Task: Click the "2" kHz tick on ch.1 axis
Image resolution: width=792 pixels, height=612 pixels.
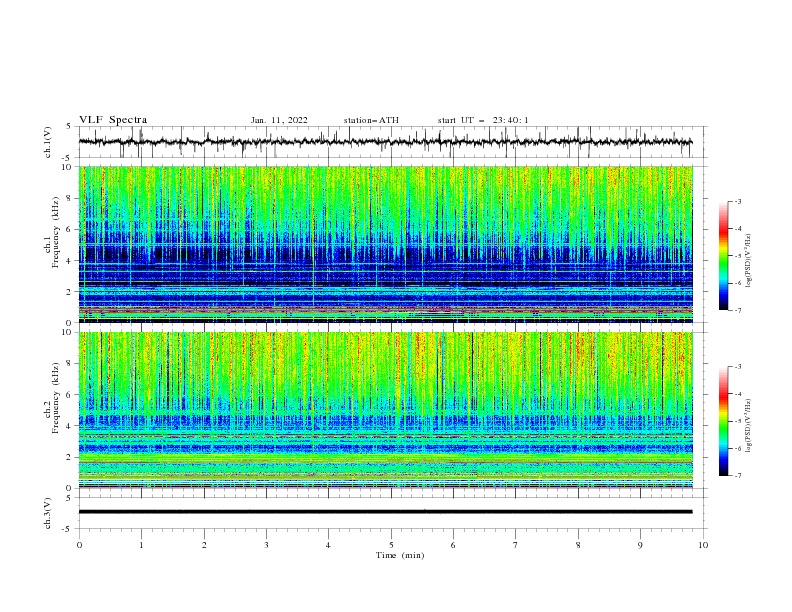Action: point(71,292)
